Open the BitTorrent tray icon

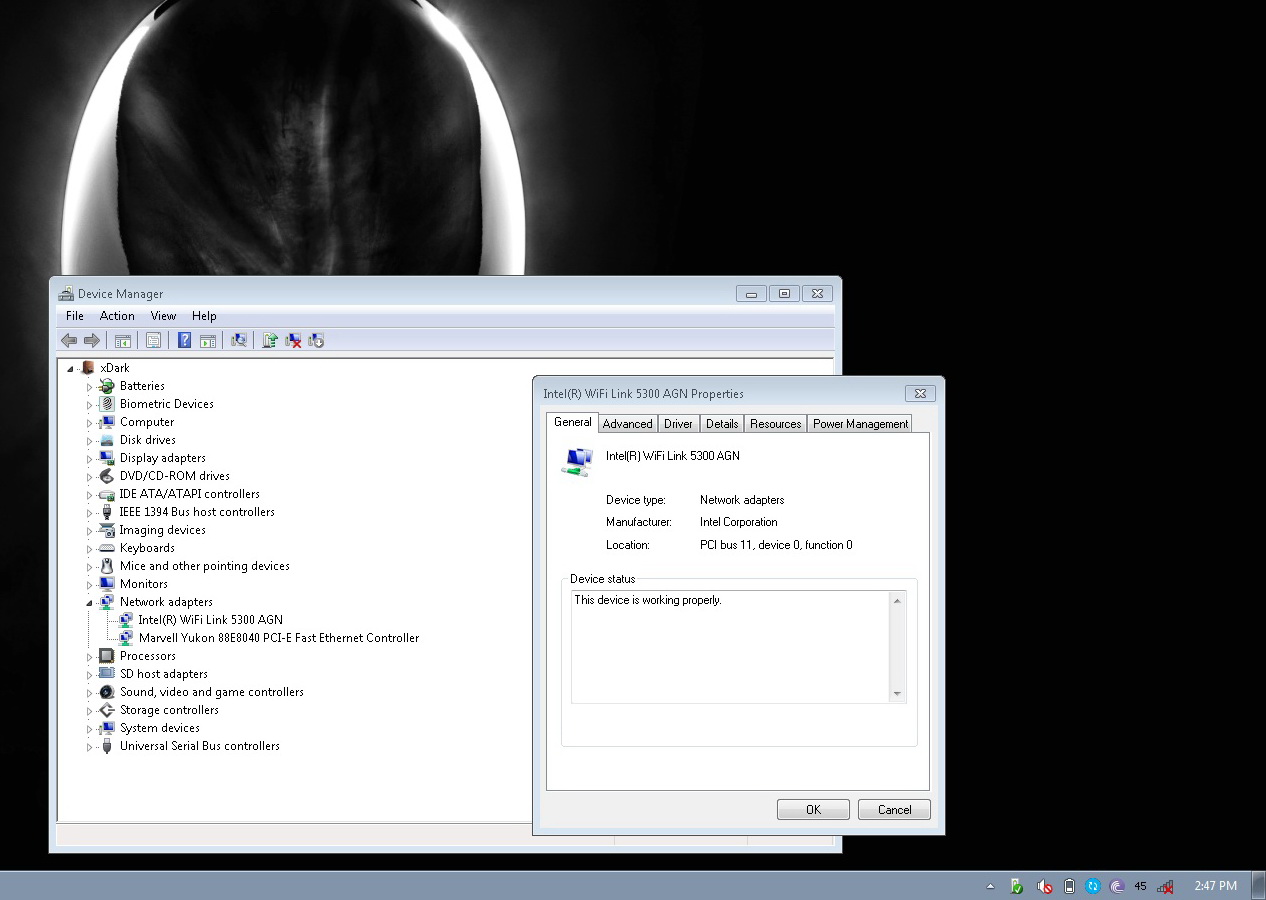[x=1117, y=886]
